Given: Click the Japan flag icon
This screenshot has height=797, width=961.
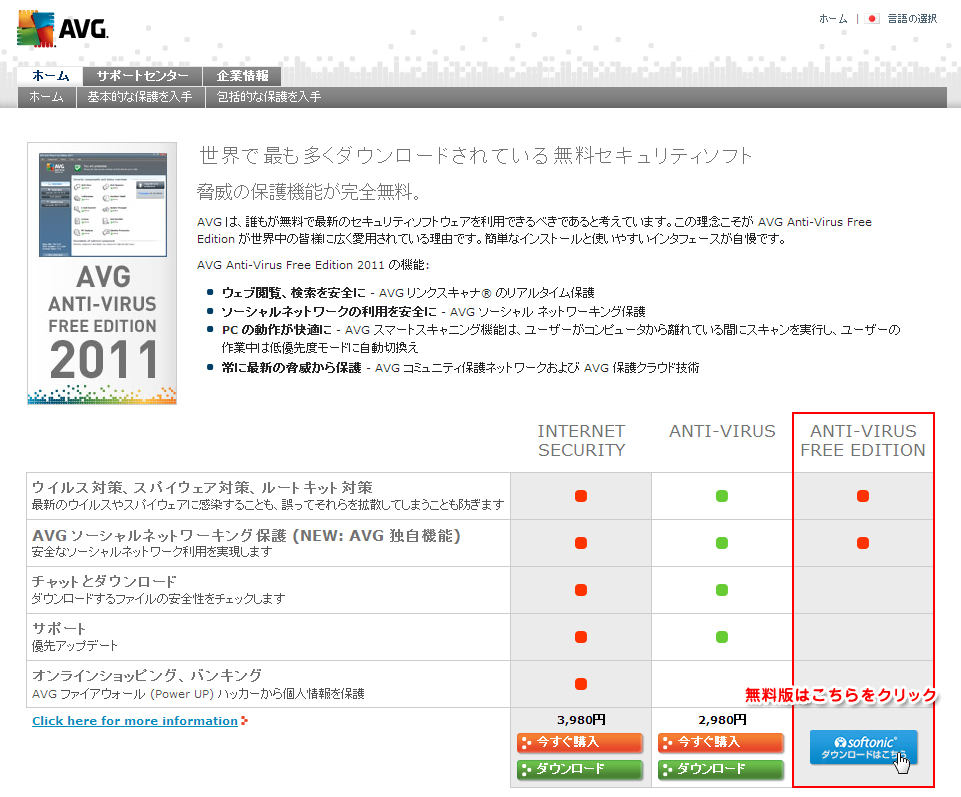Looking at the screenshot, I should pyautogui.click(x=872, y=19).
